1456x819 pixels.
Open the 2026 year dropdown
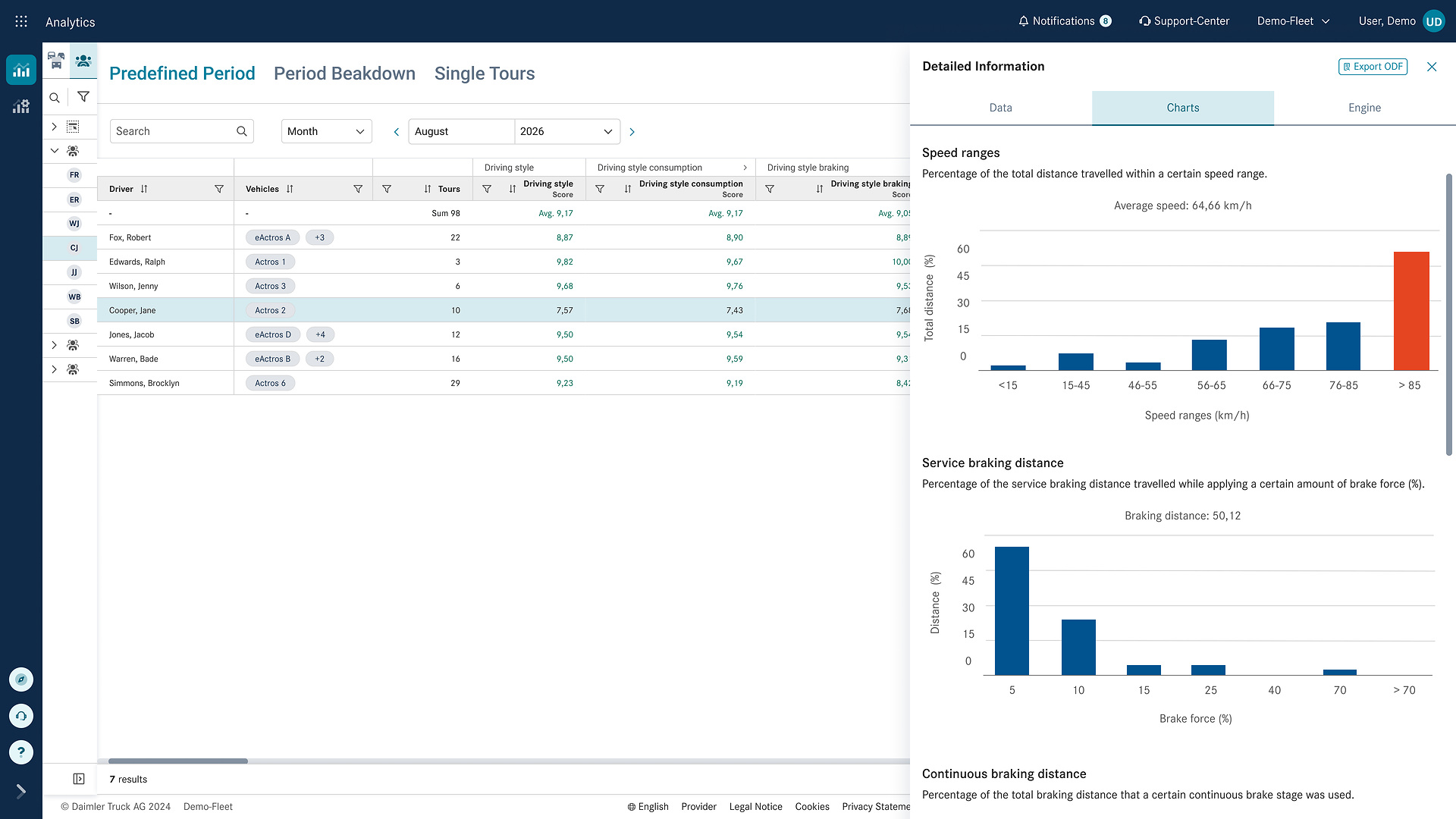[x=566, y=131]
